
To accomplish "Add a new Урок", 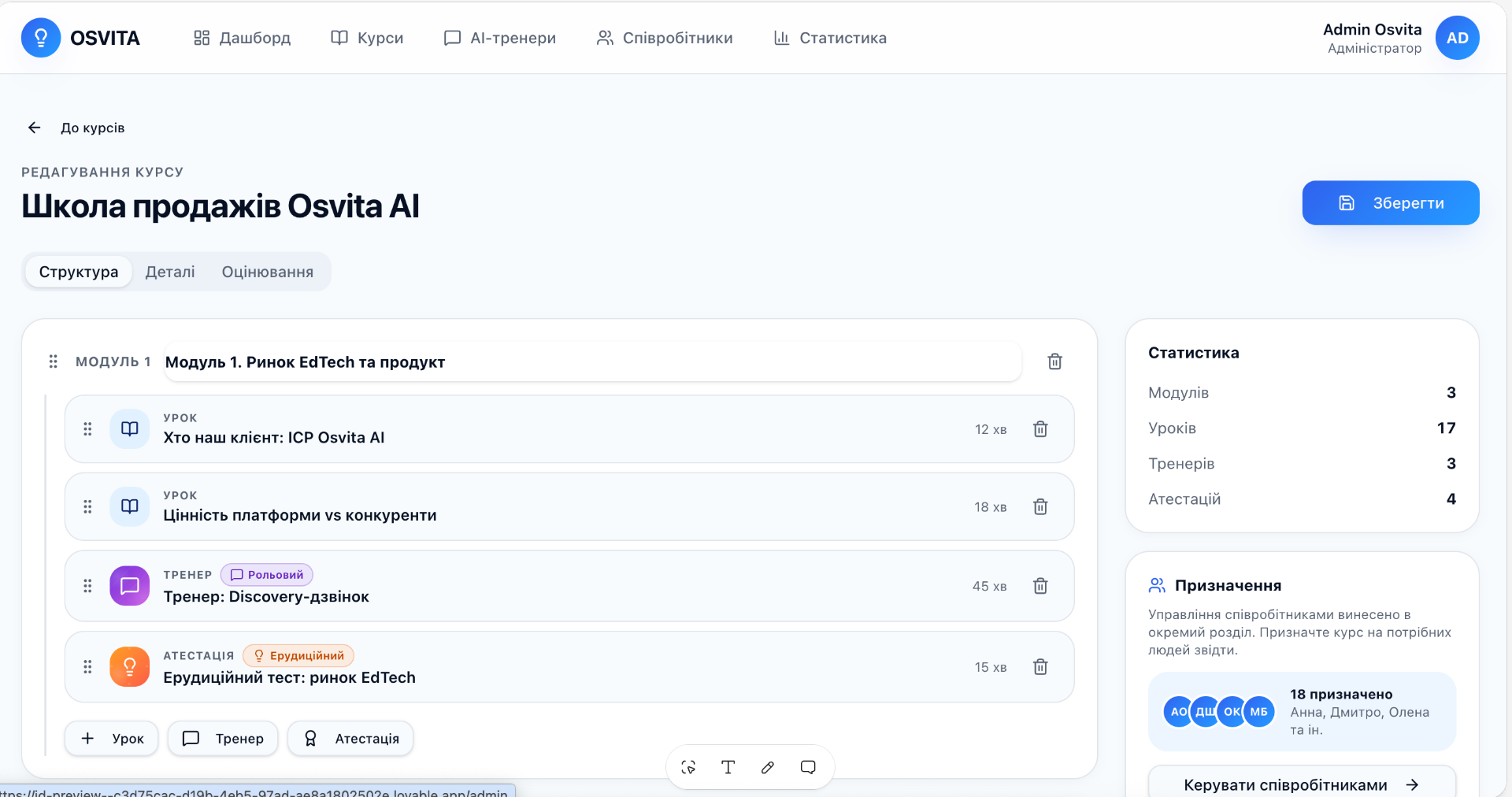I will (x=112, y=739).
